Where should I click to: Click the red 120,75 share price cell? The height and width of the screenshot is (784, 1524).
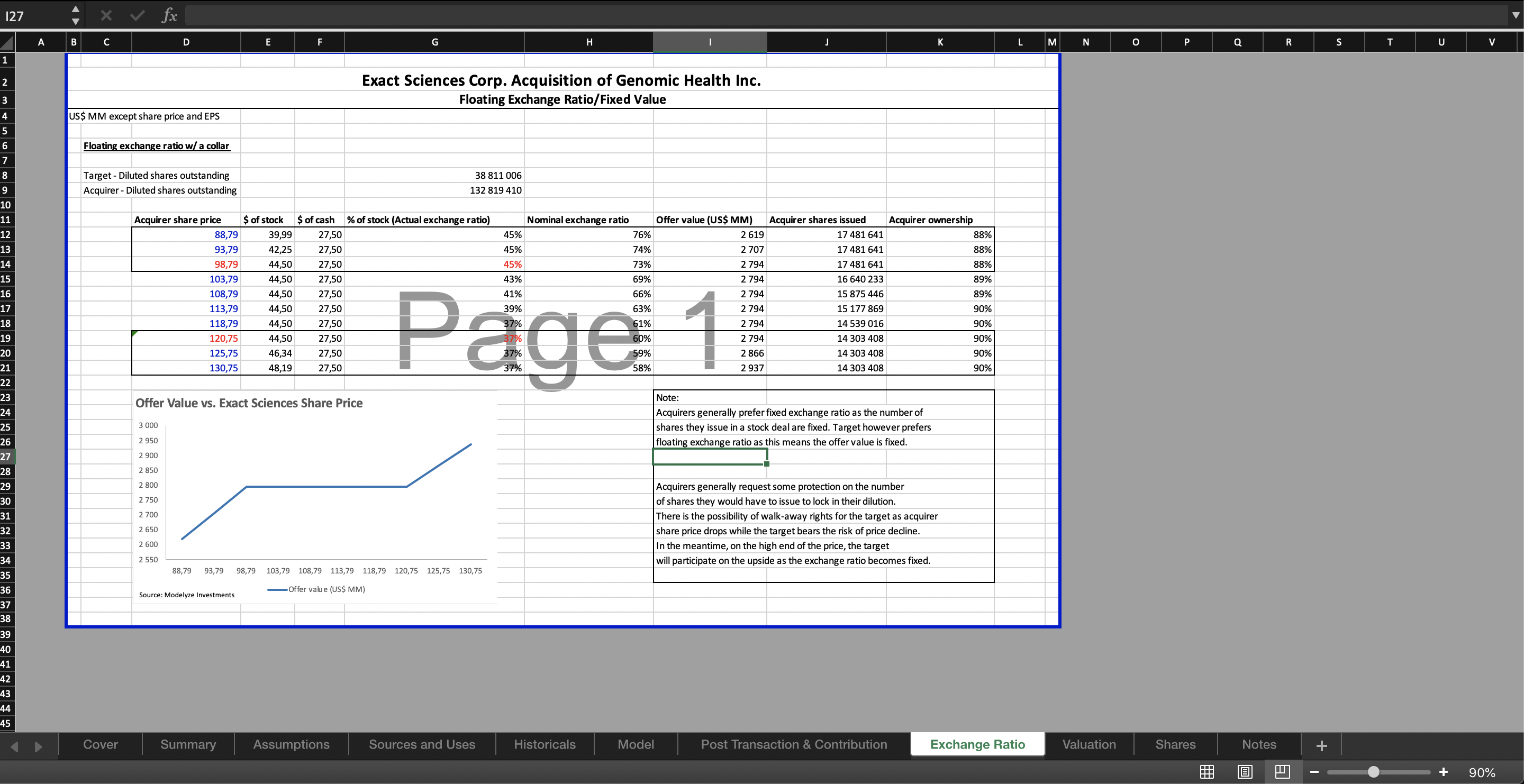click(186, 338)
